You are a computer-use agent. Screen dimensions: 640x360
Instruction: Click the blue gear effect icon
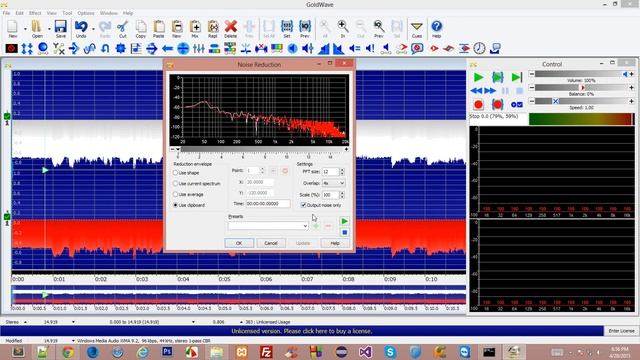(x=120, y=49)
